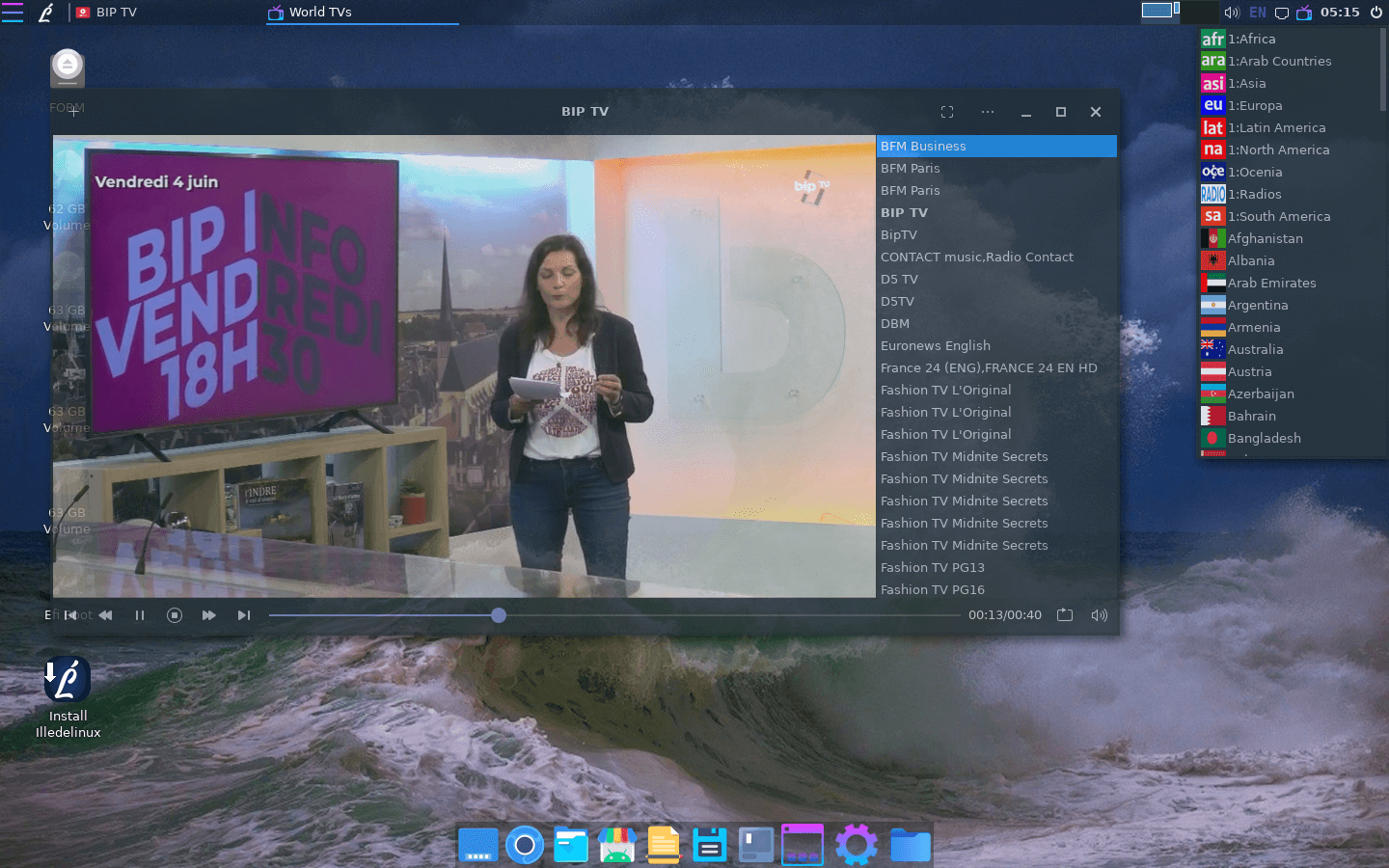The height and width of the screenshot is (868, 1389).
Task: Open the Install Illedelinux desktop launcher
Action: tap(68, 697)
